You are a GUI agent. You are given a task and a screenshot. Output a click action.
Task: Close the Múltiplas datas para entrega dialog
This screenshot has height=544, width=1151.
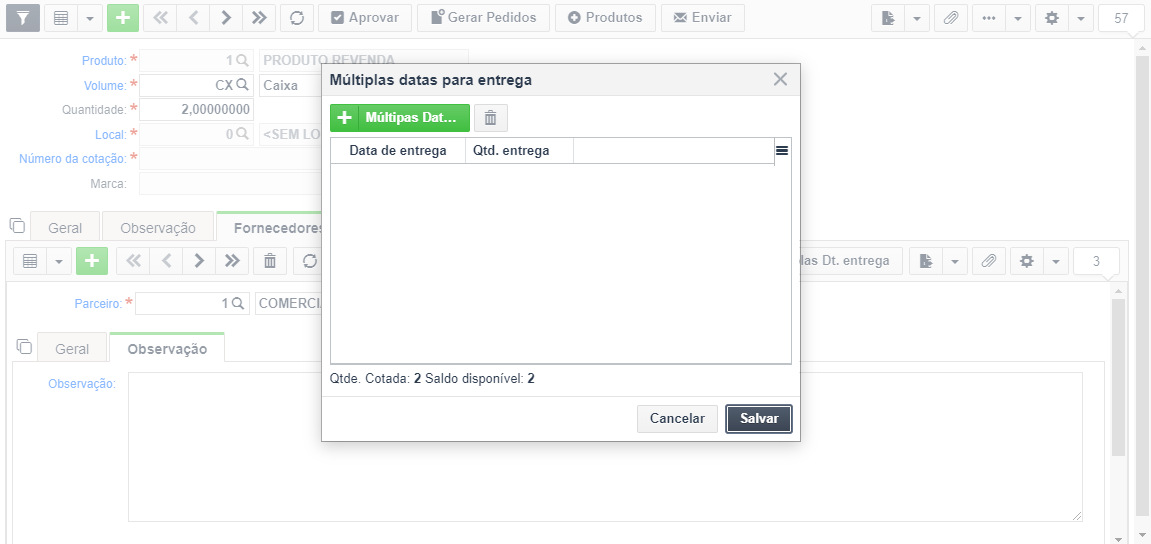pyautogui.click(x=780, y=79)
